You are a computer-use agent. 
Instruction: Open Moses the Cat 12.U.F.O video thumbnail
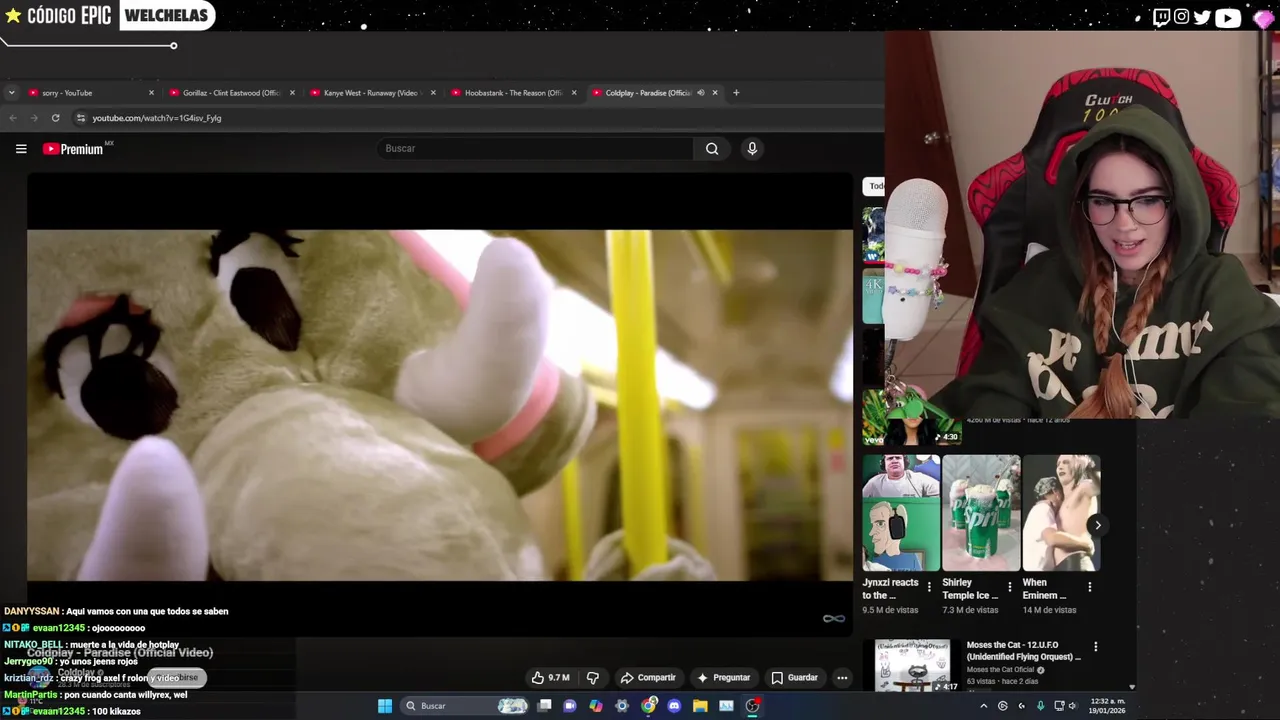912,666
